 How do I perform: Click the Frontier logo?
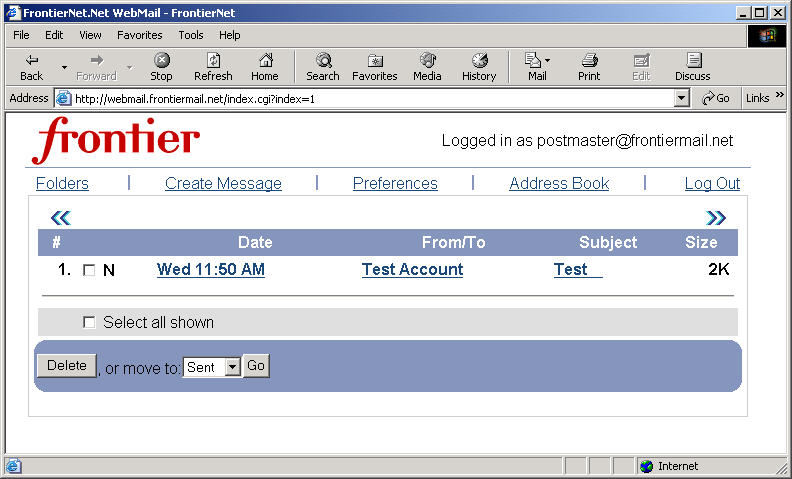[x=116, y=140]
